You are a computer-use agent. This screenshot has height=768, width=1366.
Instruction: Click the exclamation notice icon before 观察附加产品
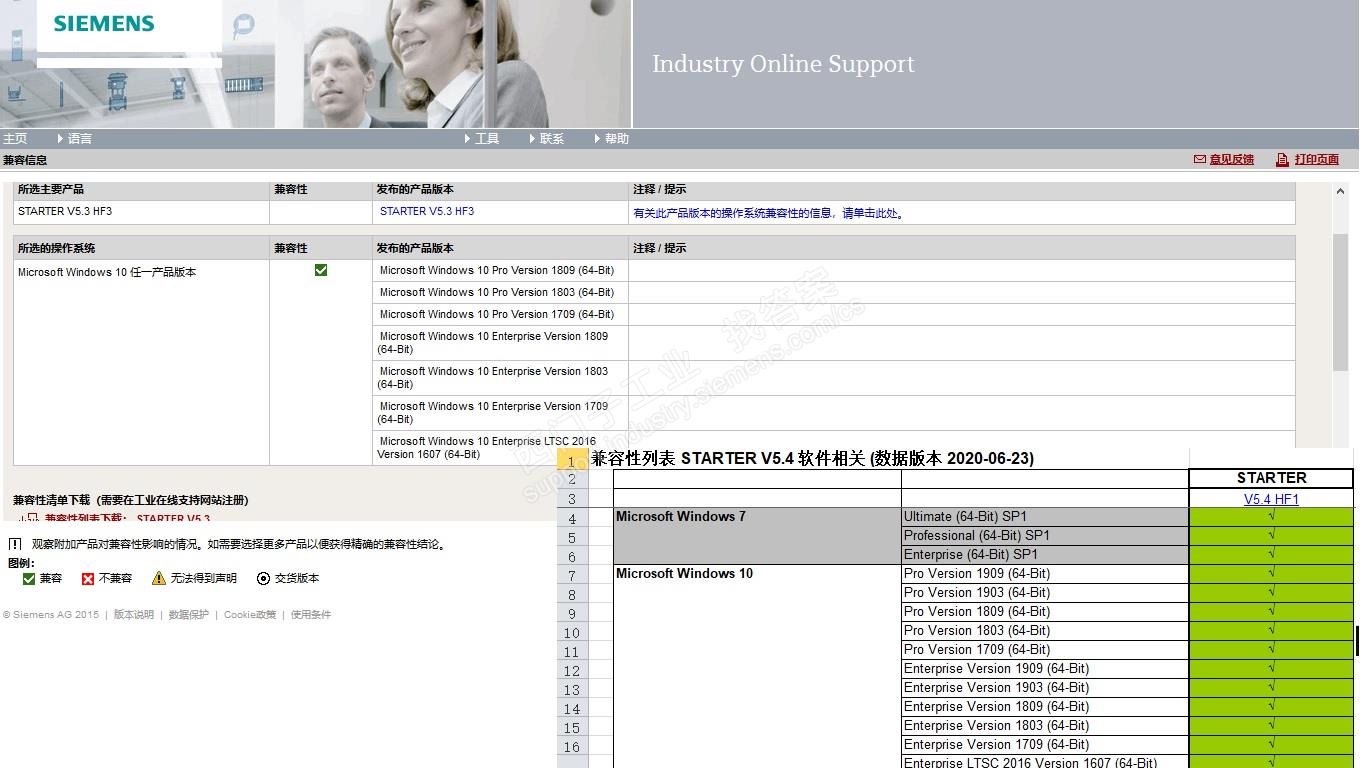[x=15, y=545]
